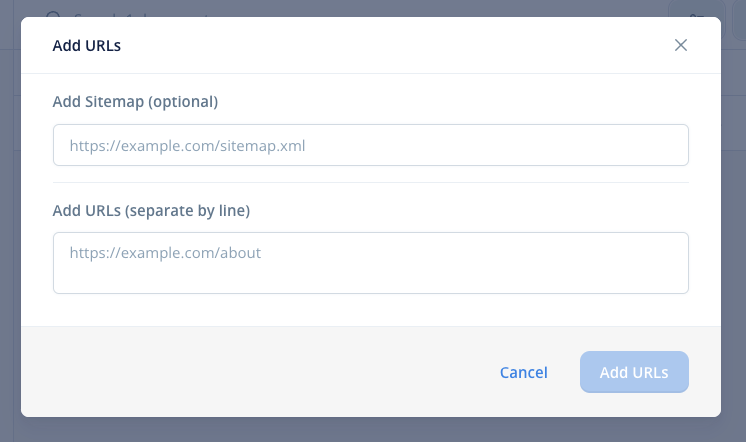Image resolution: width=746 pixels, height=442 pixels.
Task: Click the Add Sitemap (optional) label
Action: pos(135,102)
